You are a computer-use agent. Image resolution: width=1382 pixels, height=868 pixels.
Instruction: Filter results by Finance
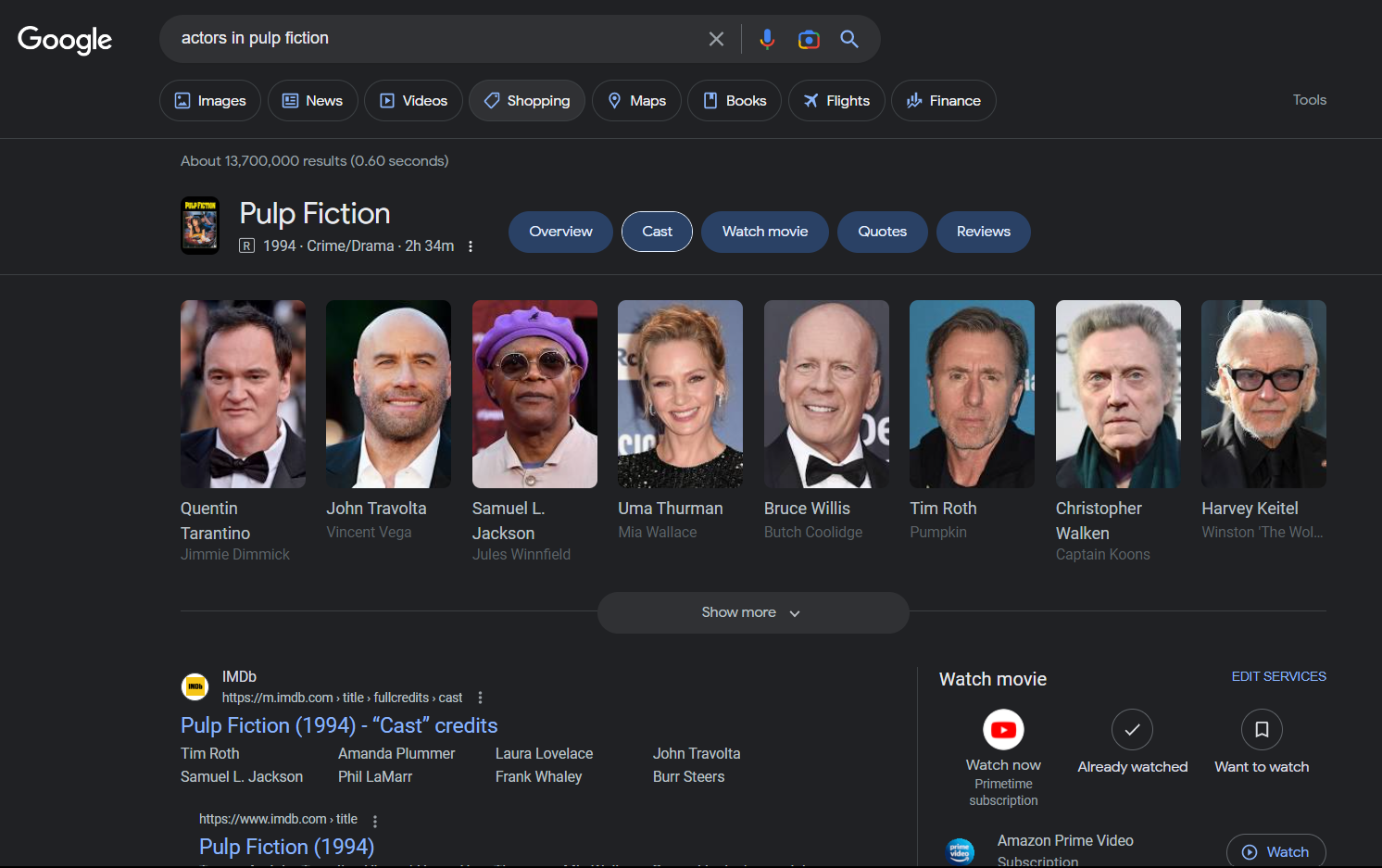(944, 100)
